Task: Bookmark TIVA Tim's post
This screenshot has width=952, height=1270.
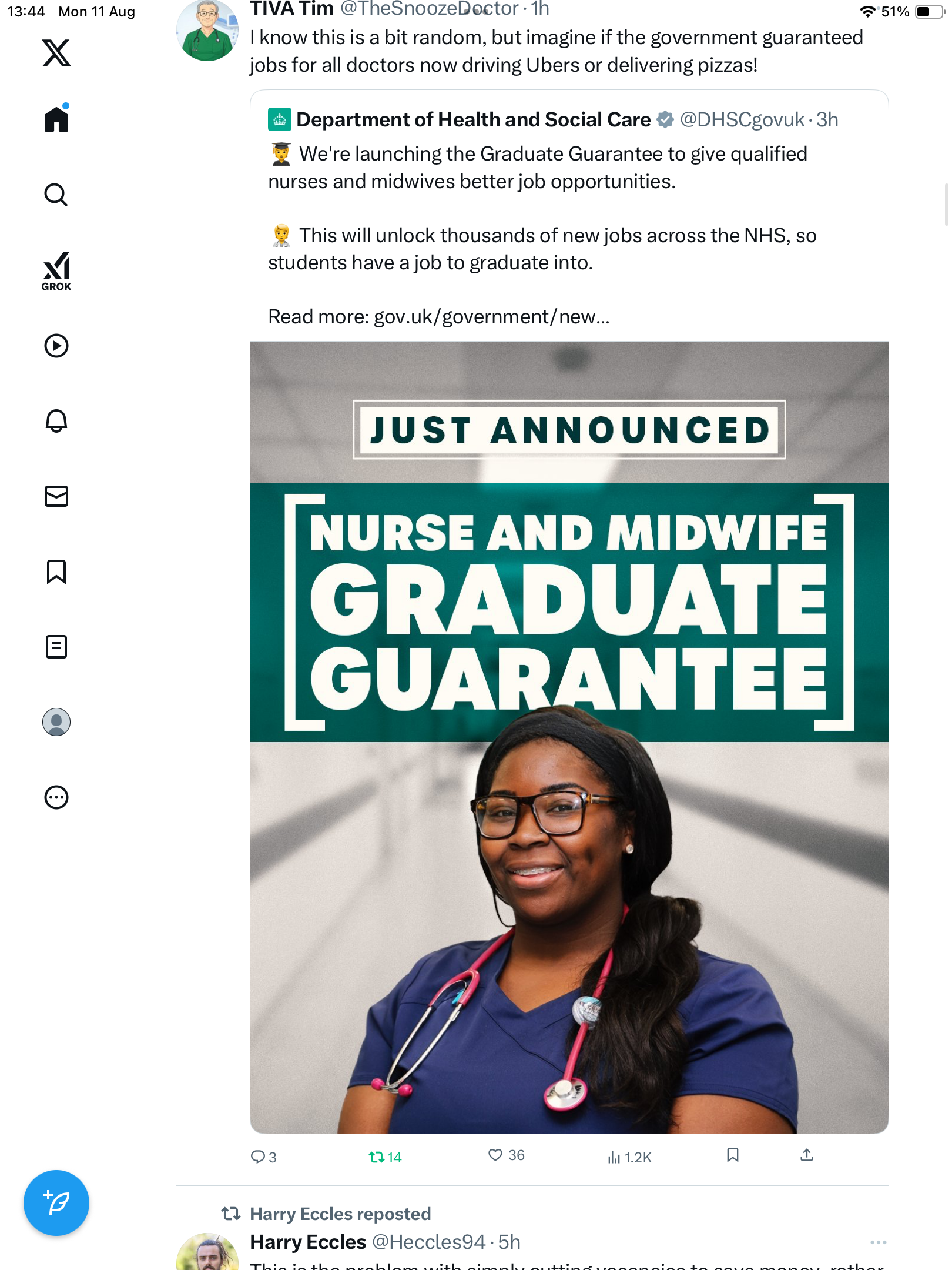Action: tap(732, 1155)
